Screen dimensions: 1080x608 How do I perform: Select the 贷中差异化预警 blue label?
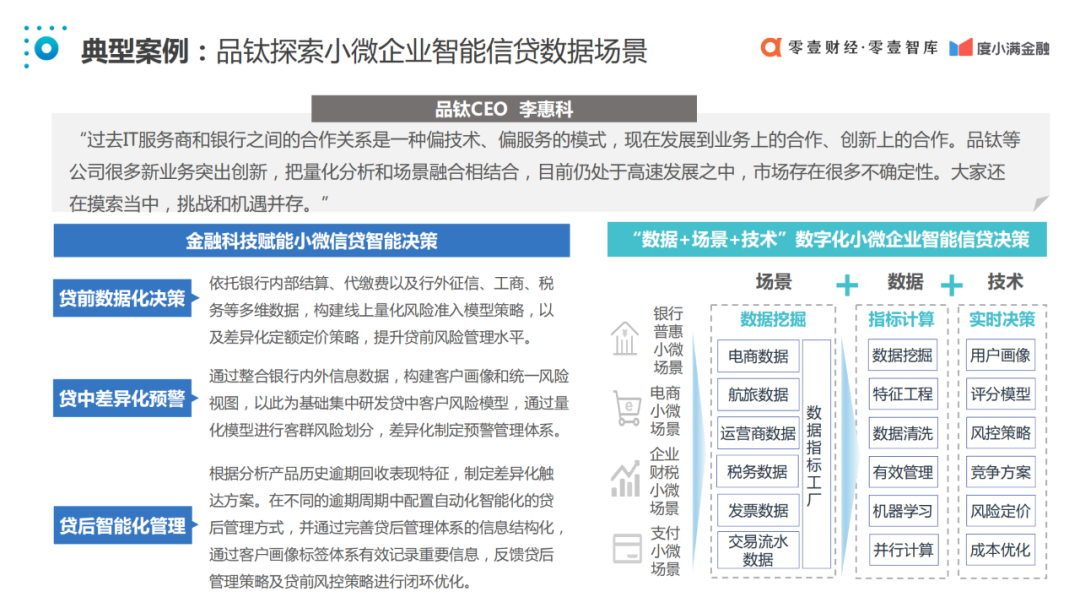pyautogui.click(x=123, y=398)
